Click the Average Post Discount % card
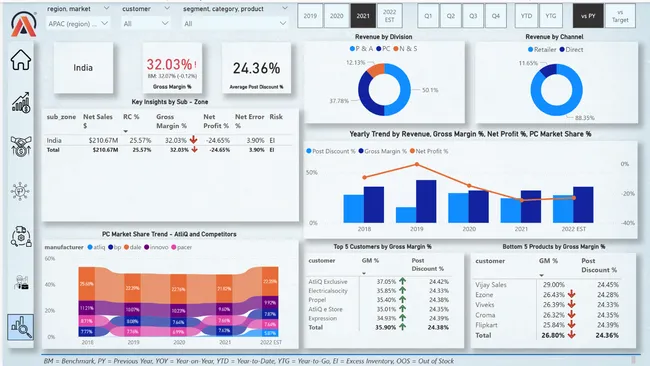This screenshot has height=366, width=650. 256,68
